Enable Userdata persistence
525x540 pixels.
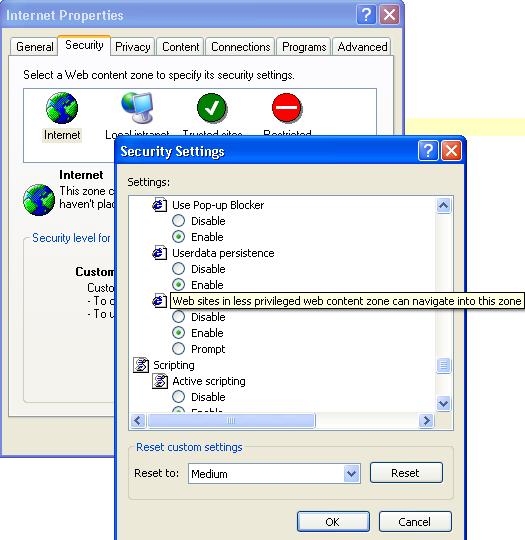pyautogui.click(x=178, y=285)
